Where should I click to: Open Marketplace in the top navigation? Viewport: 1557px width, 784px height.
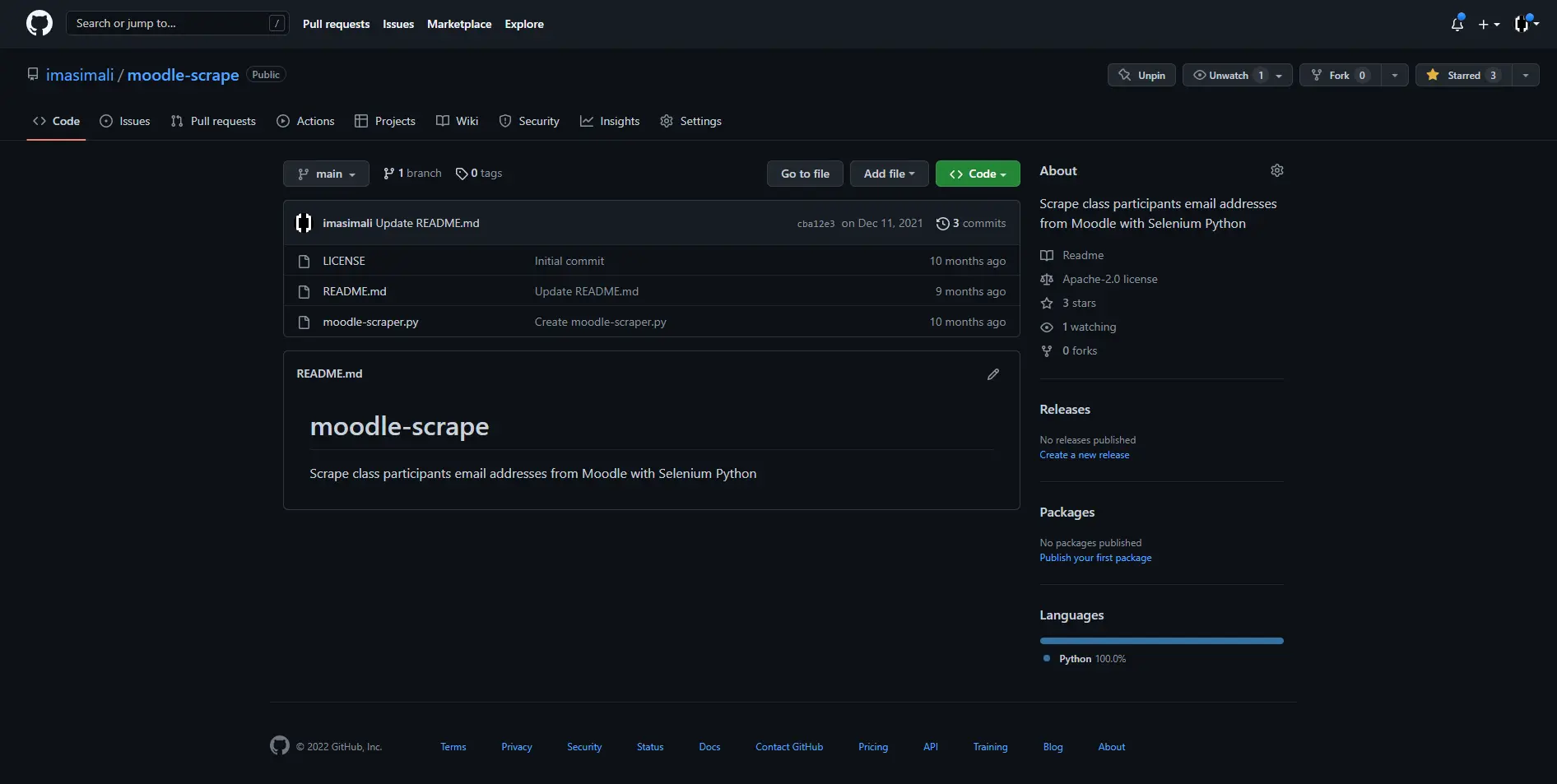[x=459, y=24]
